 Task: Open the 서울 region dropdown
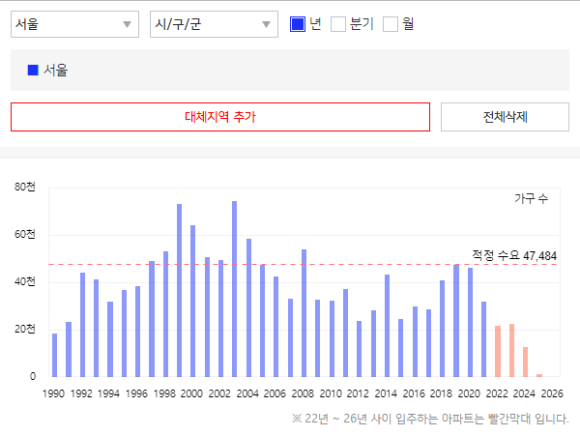point(75,24)
